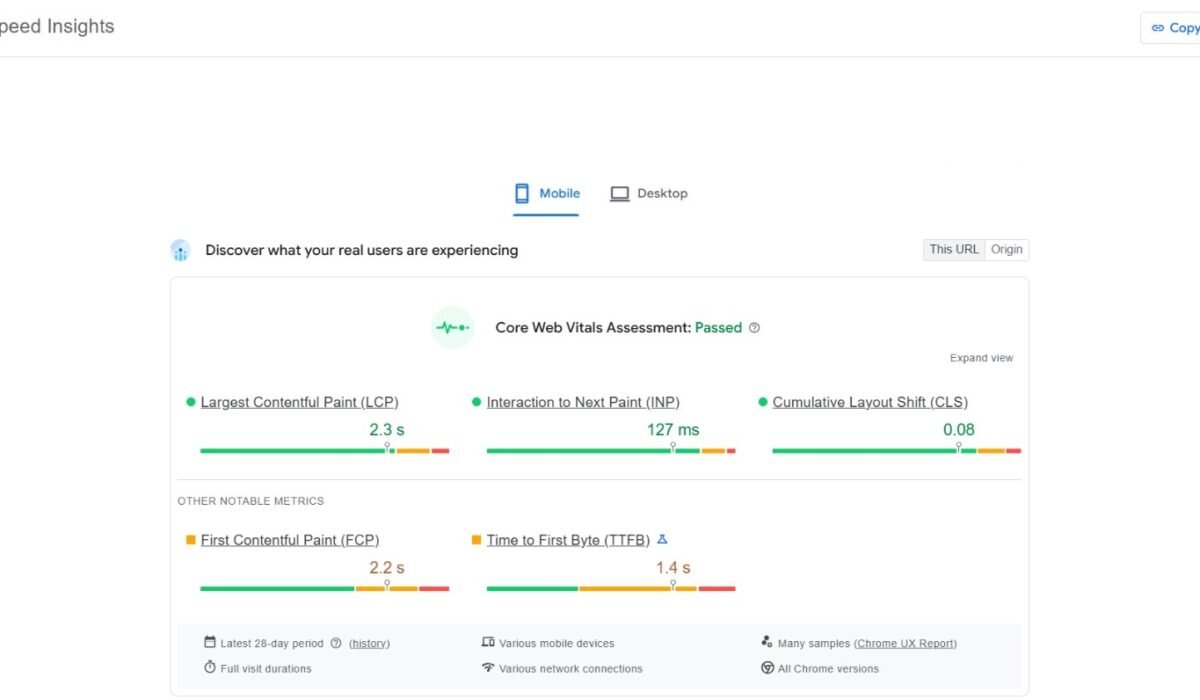The width and height of the screenshot is (1200, 700).
Task: Select the Origin toggle
Action: coord(1007,249)
